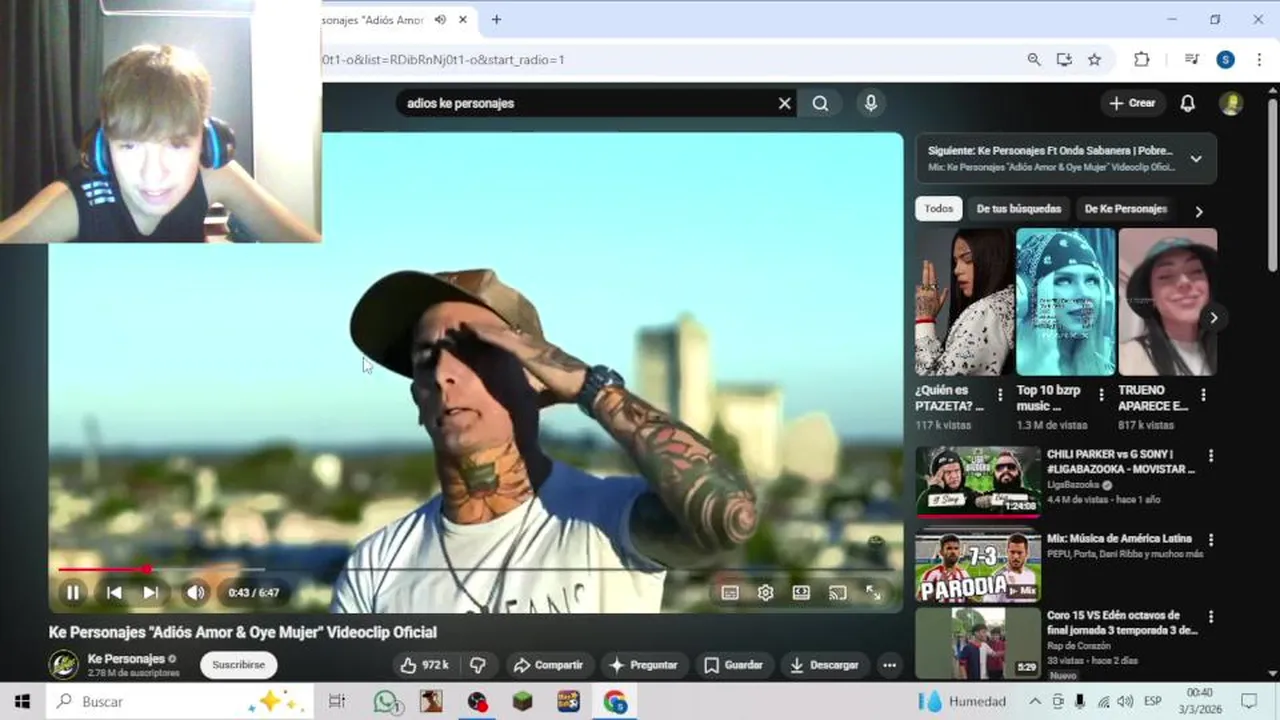Select the Todos filter chip

click(x=939, y=209)
